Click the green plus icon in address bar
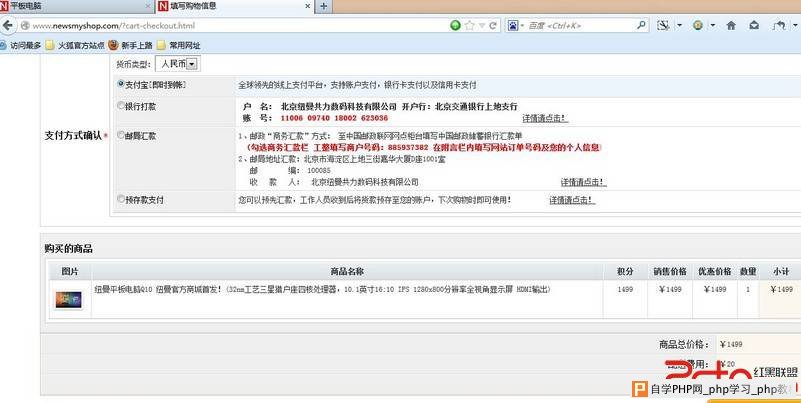Image resolution: width=801 pixels, height=403 pixels. click(455, 25)
